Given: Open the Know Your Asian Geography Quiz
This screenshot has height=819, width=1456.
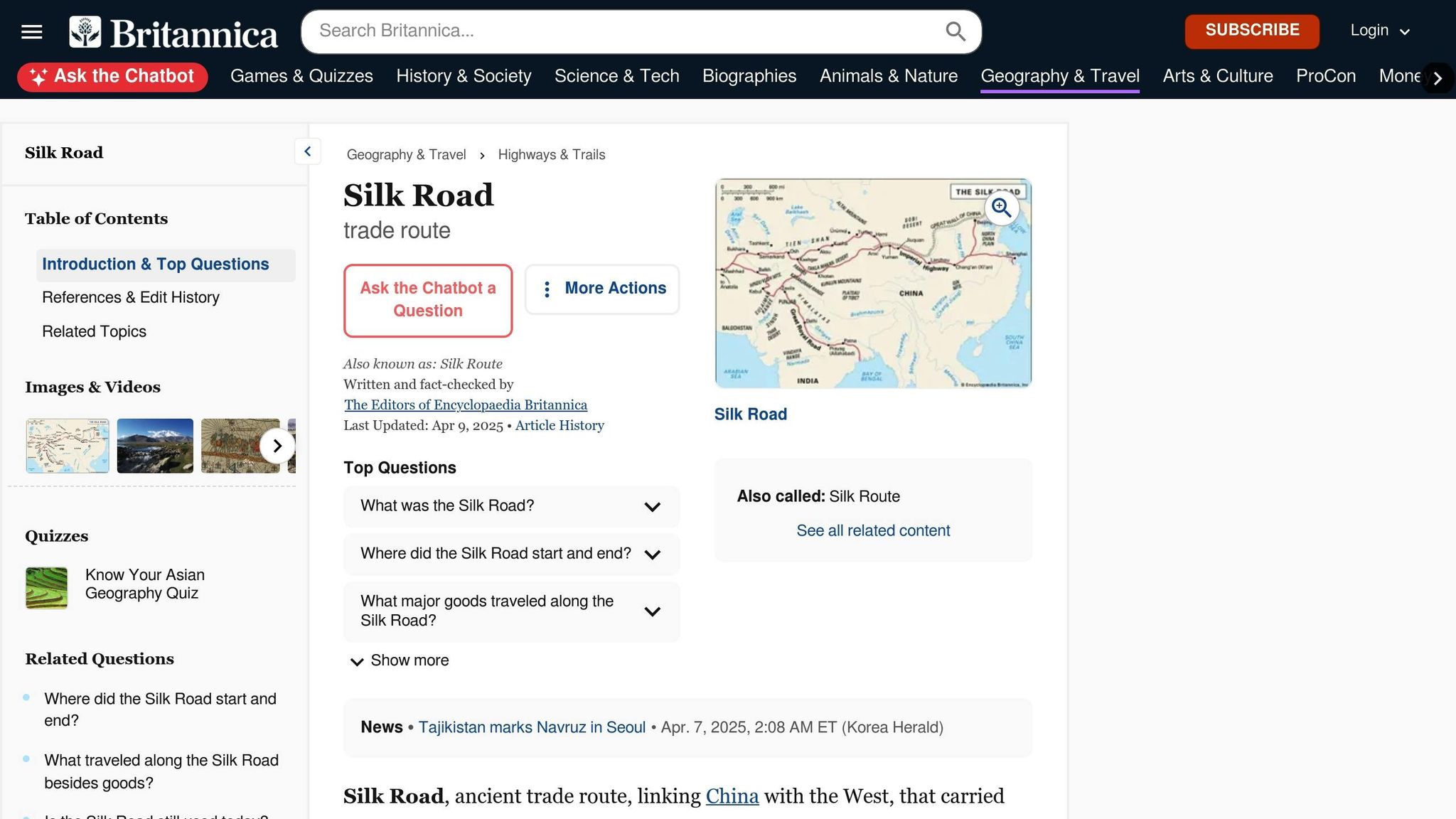Looking at the screenshot, I should pos(144,584).
